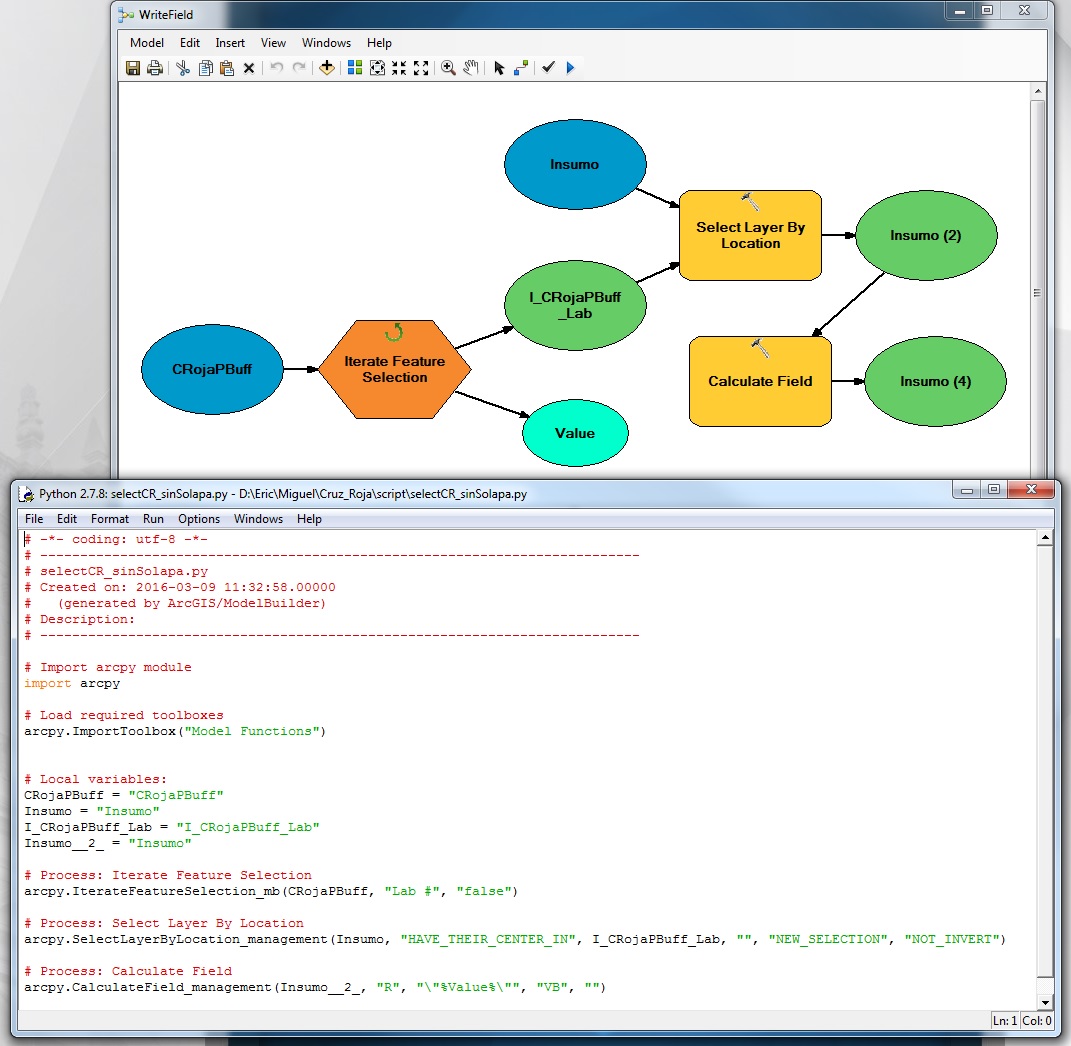Open the Model menu in ModelBuilder
This screenshot has height=1046, width=1071.
point(147,43)
